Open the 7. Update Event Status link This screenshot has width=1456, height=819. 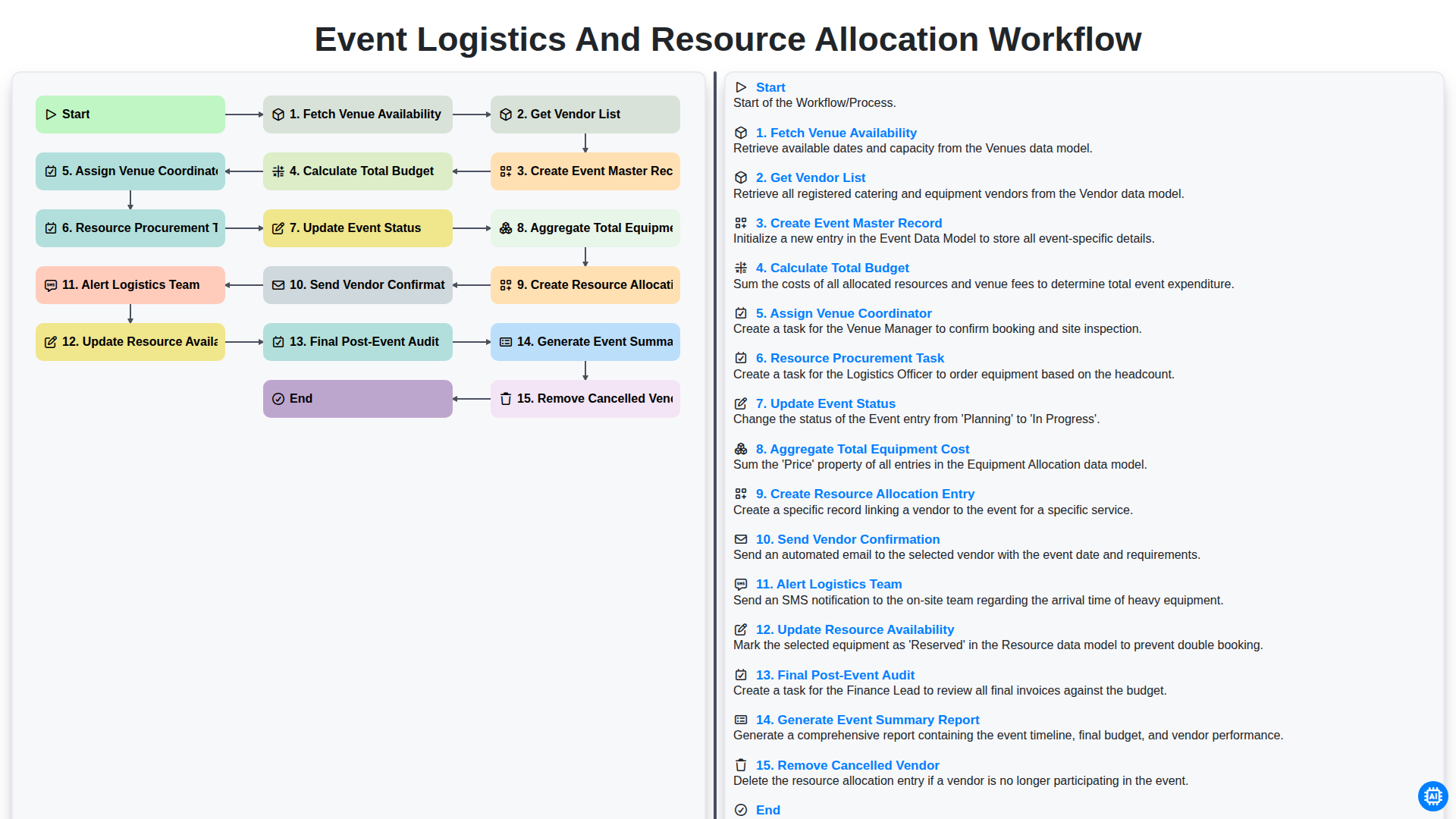click(826, 403)
